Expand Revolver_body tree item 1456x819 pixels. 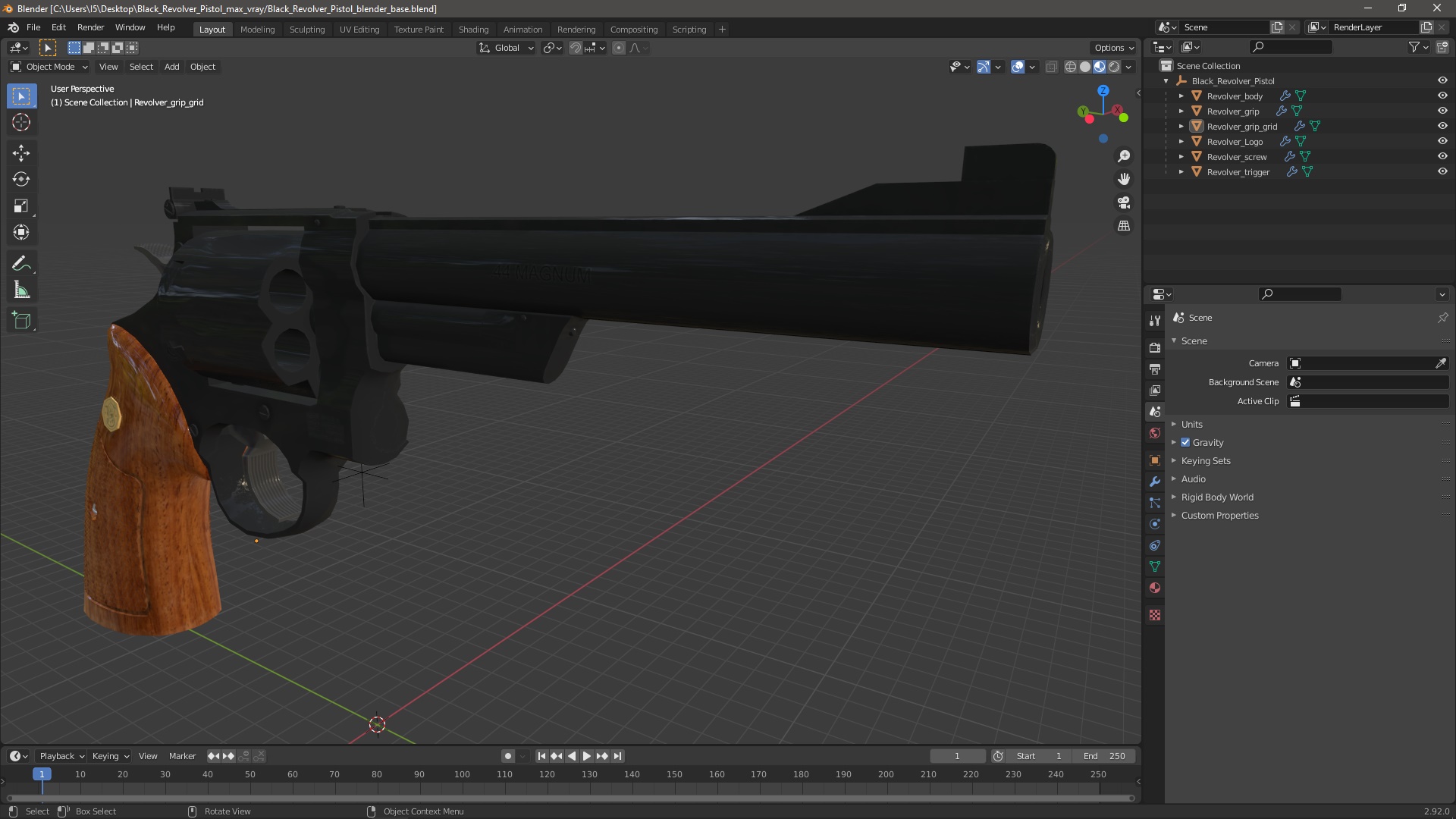point(1181,96)
